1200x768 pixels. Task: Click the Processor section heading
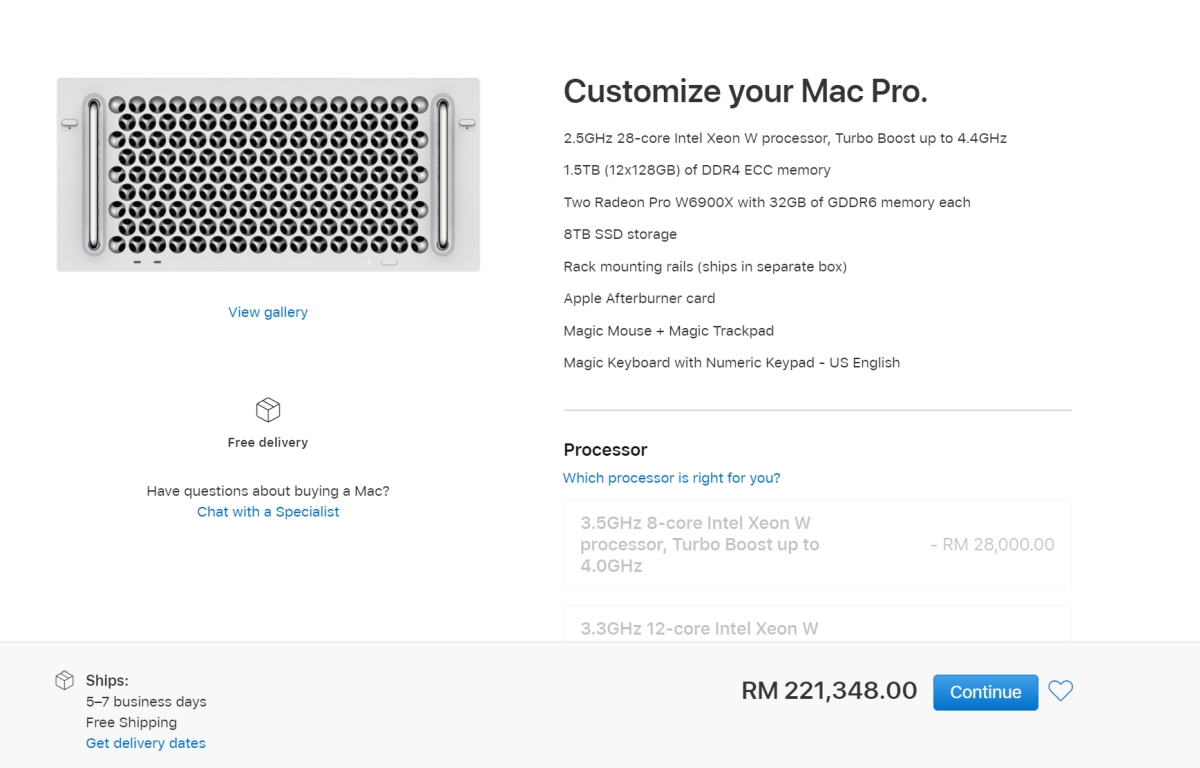(x=605, y=450)
